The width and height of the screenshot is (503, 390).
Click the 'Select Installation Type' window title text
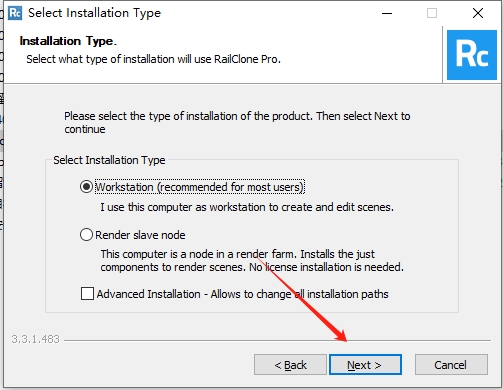coord(94,13)
